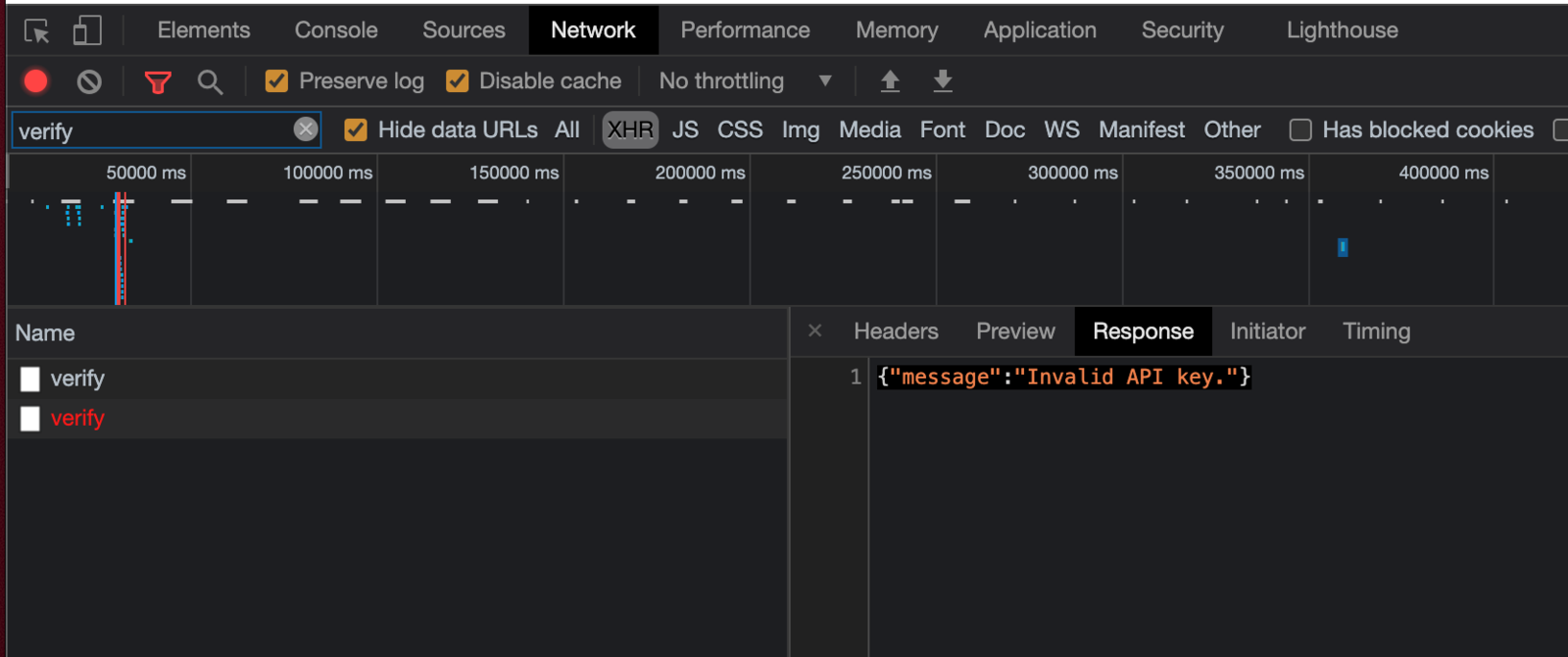The image size is (1568, 657).
Task: Click the 200000 ms overview timeline label
Action: click(x=700, y=173)
